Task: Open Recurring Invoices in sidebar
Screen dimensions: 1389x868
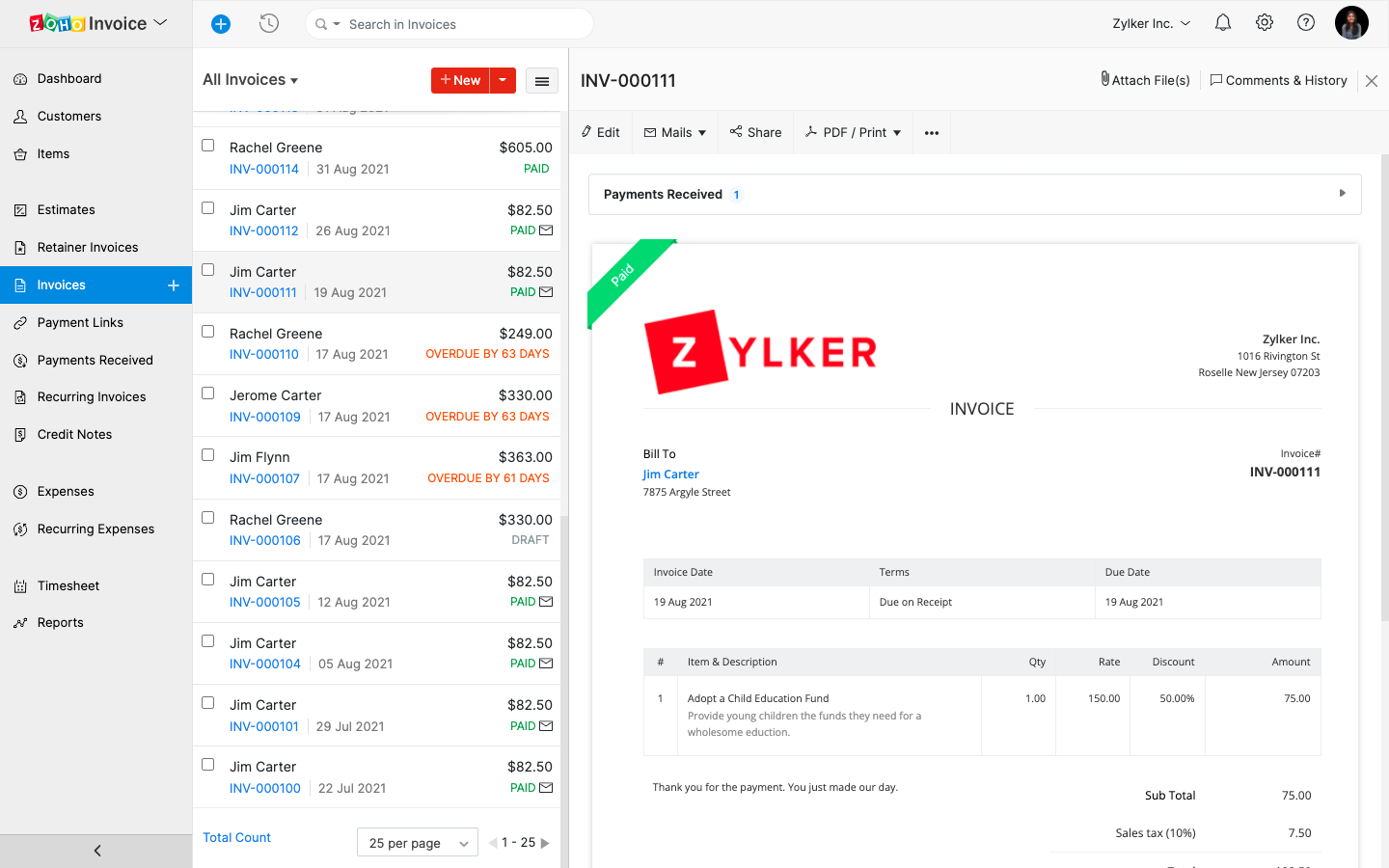Action: pyautogui.click(x=92, y=397)
